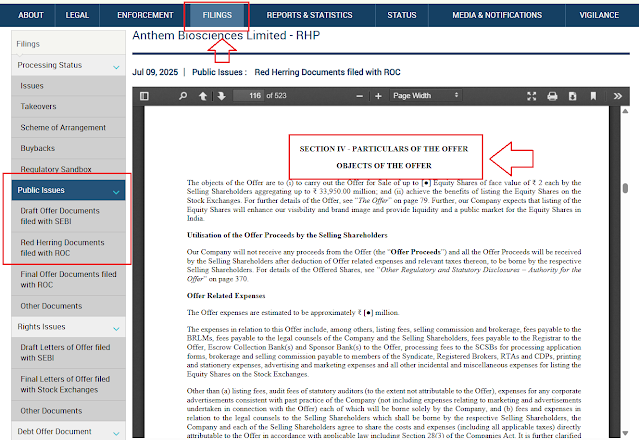This screenshot has width=639, height=440.
Task: Click the Utilisation of the Offer Proceeds heading
Action: pyautogui.click(x=287, y=235)
